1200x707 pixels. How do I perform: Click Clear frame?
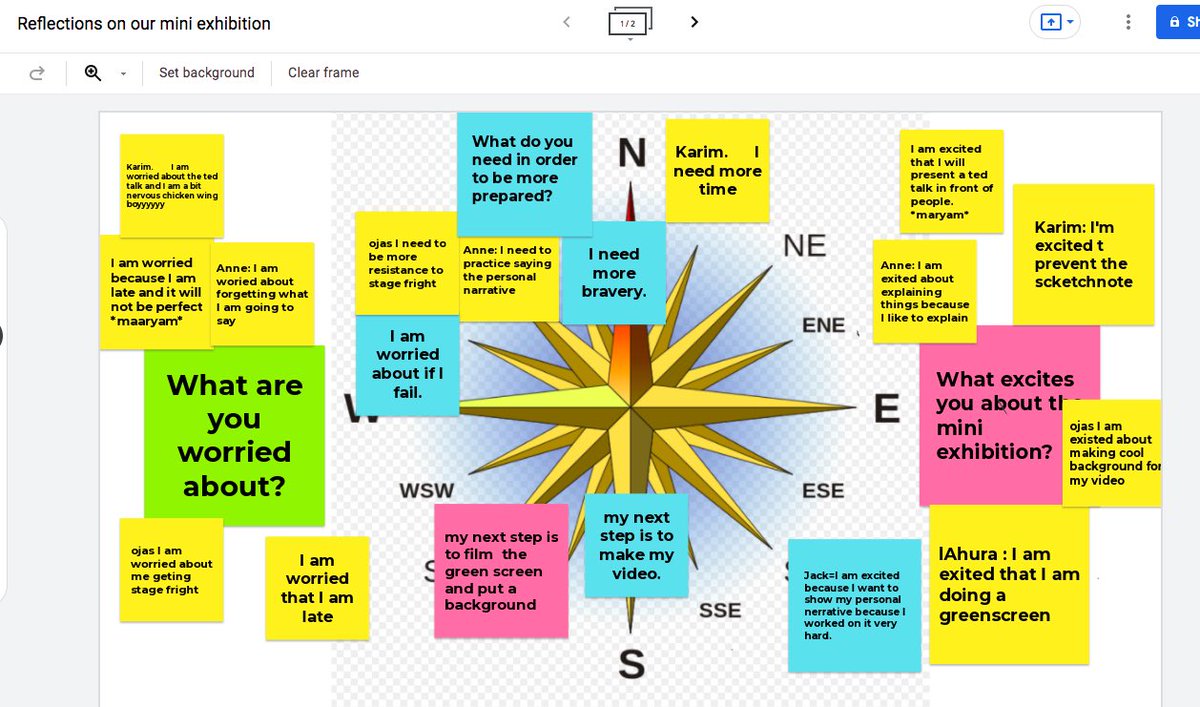click(323, 73)
